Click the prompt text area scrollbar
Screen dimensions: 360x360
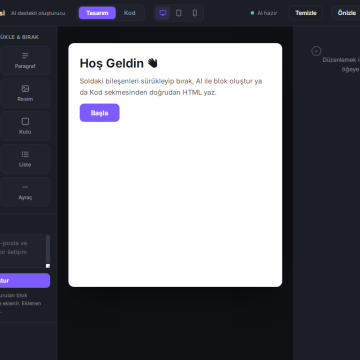tap(48, 249)
